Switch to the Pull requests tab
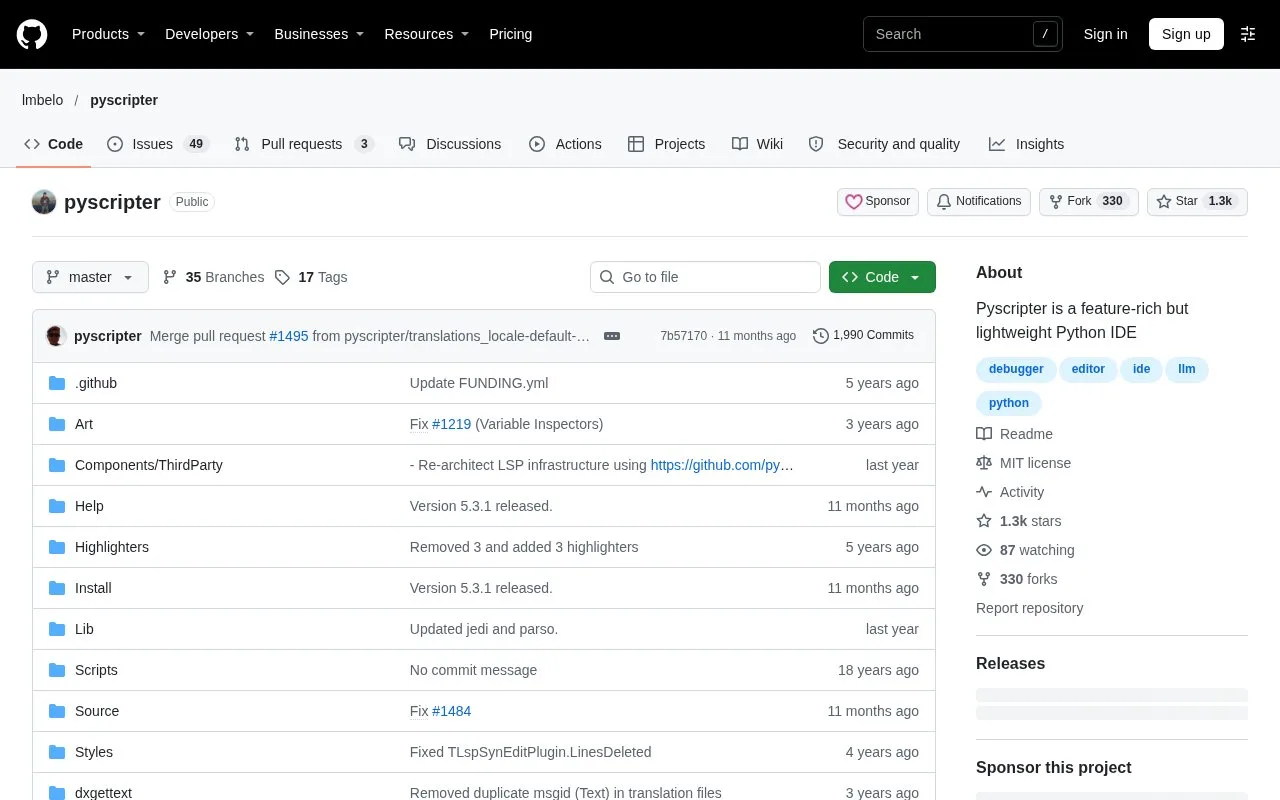The width and height of the screenshot is (1280, 800). pyautogui.click(x=304, y=144)
